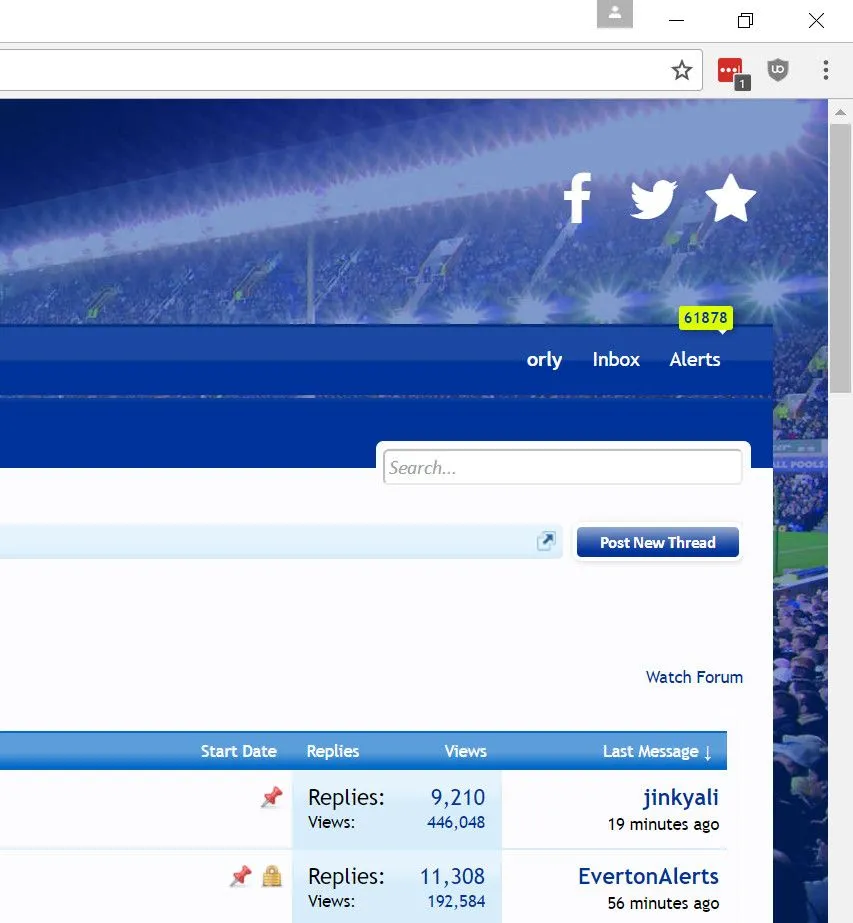Open the orly user account menu
This screenshot has width=853, height=923.
544,360
